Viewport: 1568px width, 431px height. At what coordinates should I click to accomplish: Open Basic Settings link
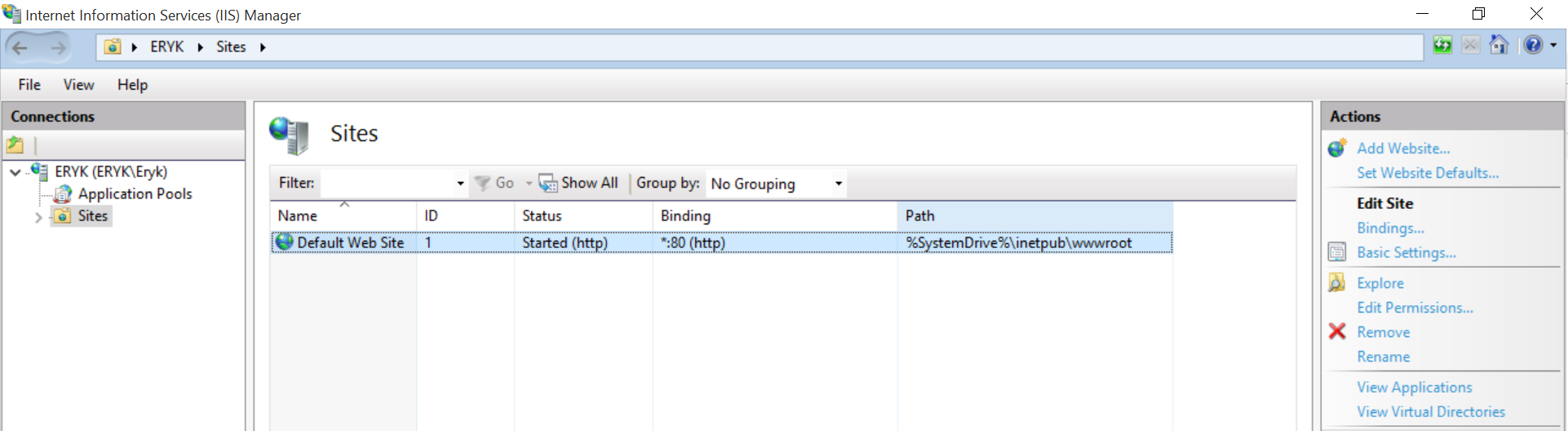(x=1406, y=253)
